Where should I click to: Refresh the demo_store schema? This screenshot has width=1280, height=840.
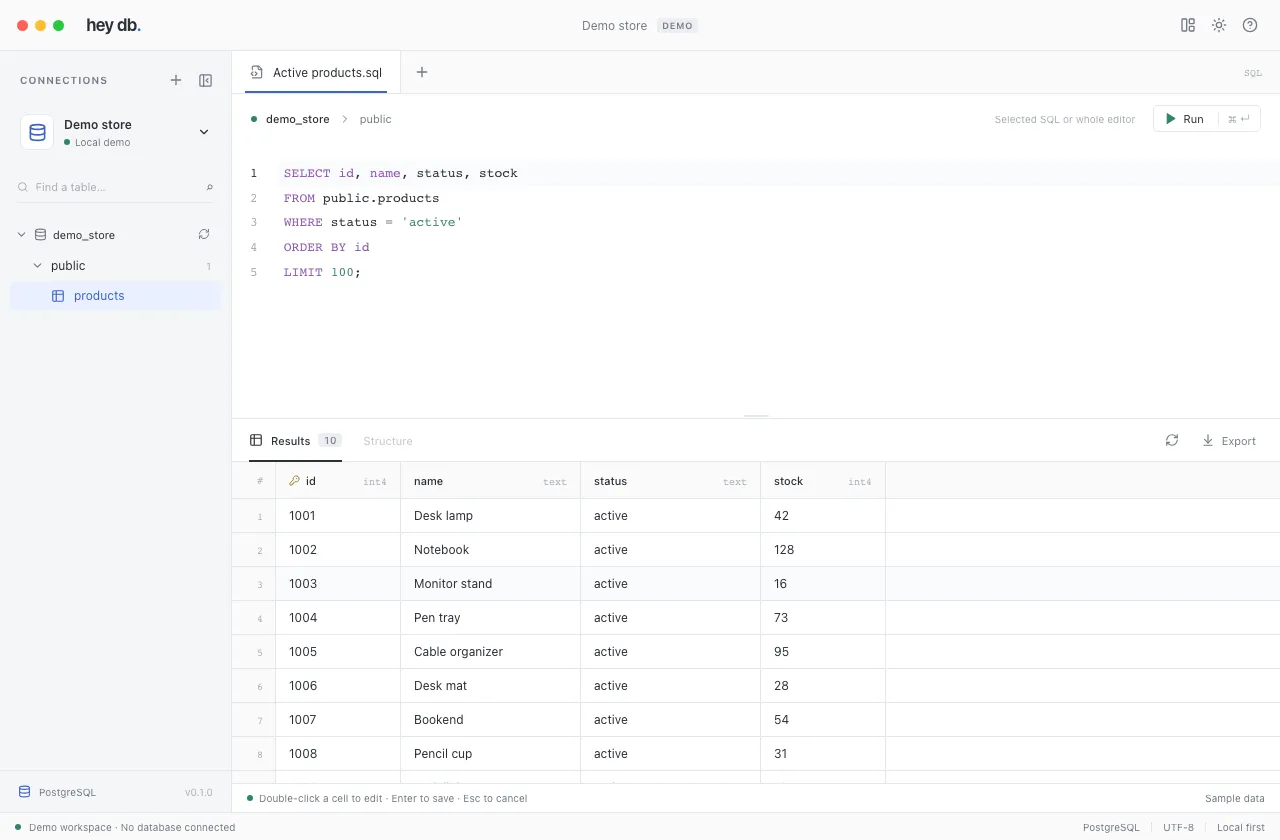click(204, 234)
